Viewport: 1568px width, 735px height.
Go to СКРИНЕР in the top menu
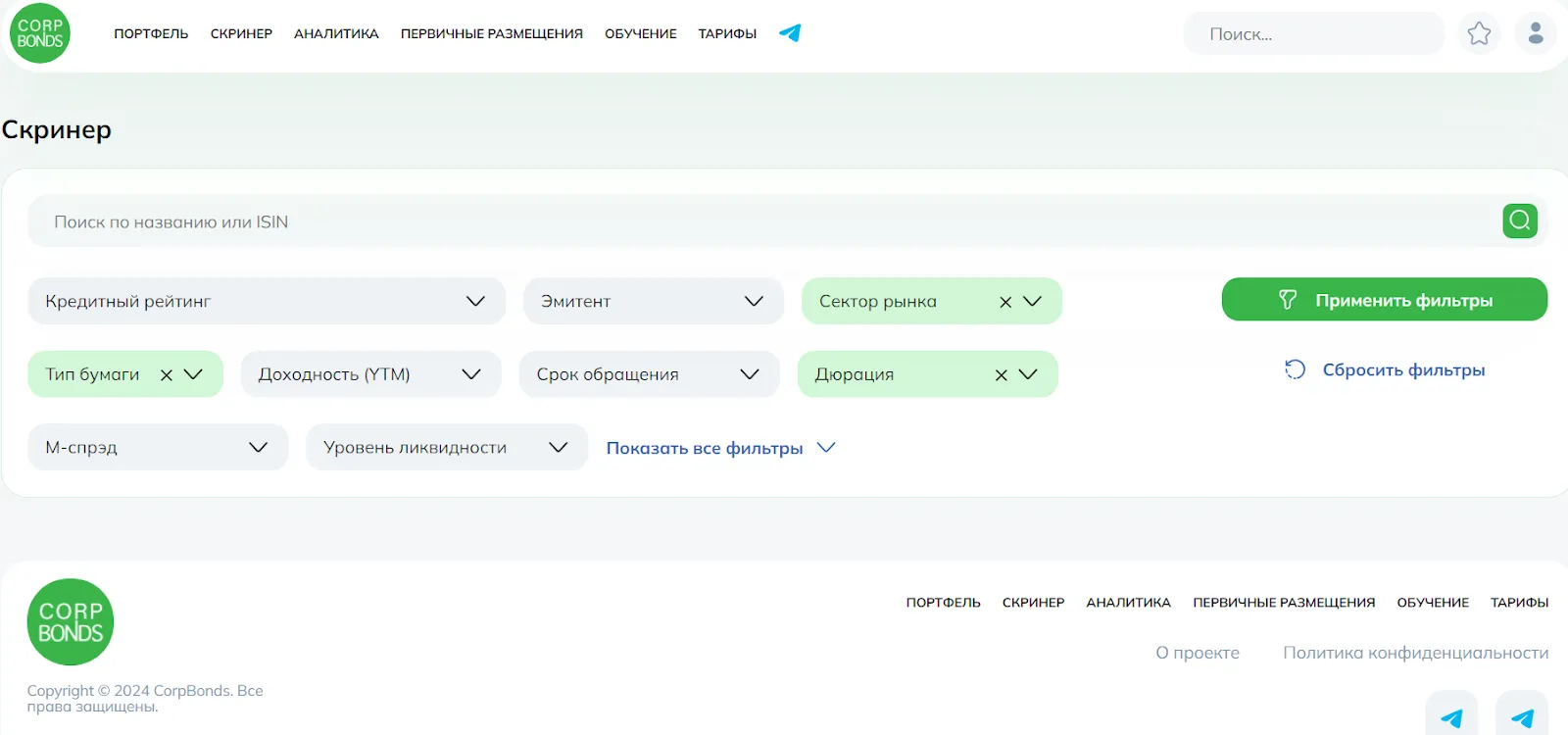click(x=241, y=33)
